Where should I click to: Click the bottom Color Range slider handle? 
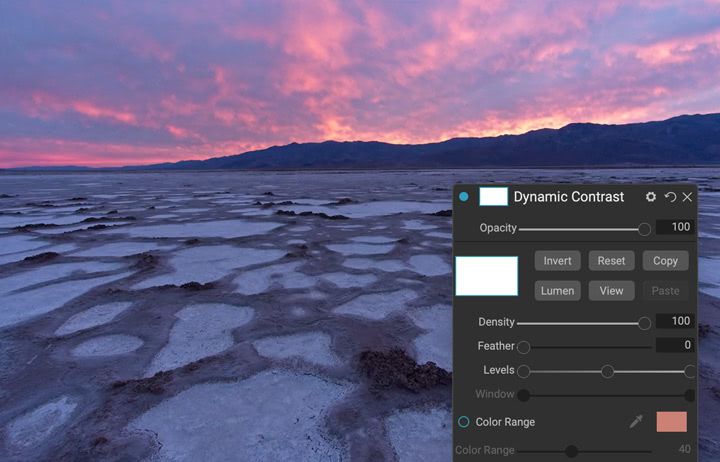pyautogui.click(x=572, y=451)
